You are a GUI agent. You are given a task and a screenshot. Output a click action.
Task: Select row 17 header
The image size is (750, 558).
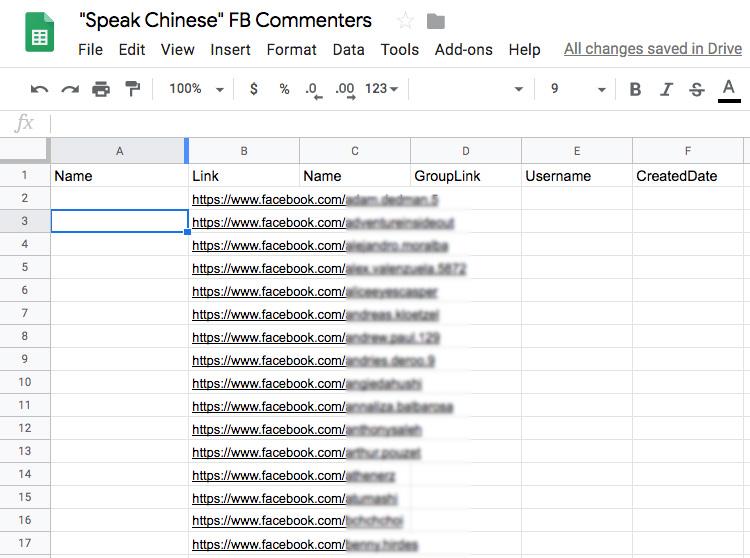coord(24,543)
